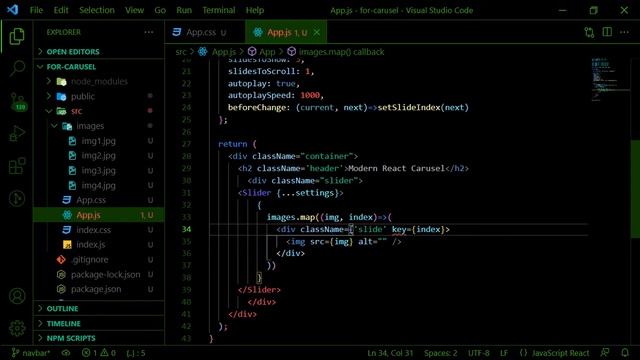Open the Timeline clock icon in activity bar

pyautogui.click(x=17, y=198)
